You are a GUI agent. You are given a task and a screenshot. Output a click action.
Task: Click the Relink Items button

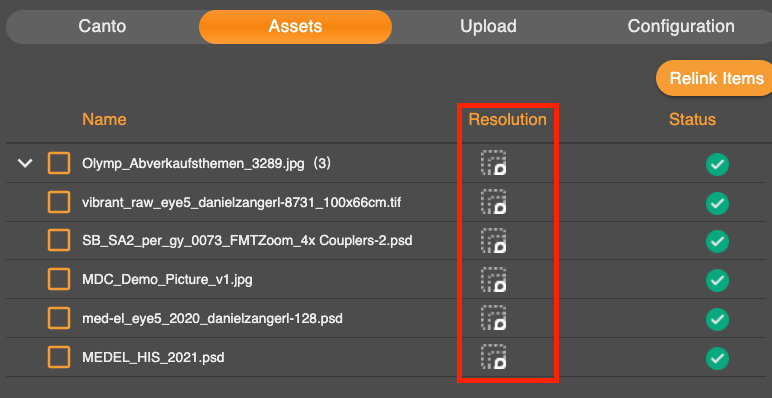(715, 78)
